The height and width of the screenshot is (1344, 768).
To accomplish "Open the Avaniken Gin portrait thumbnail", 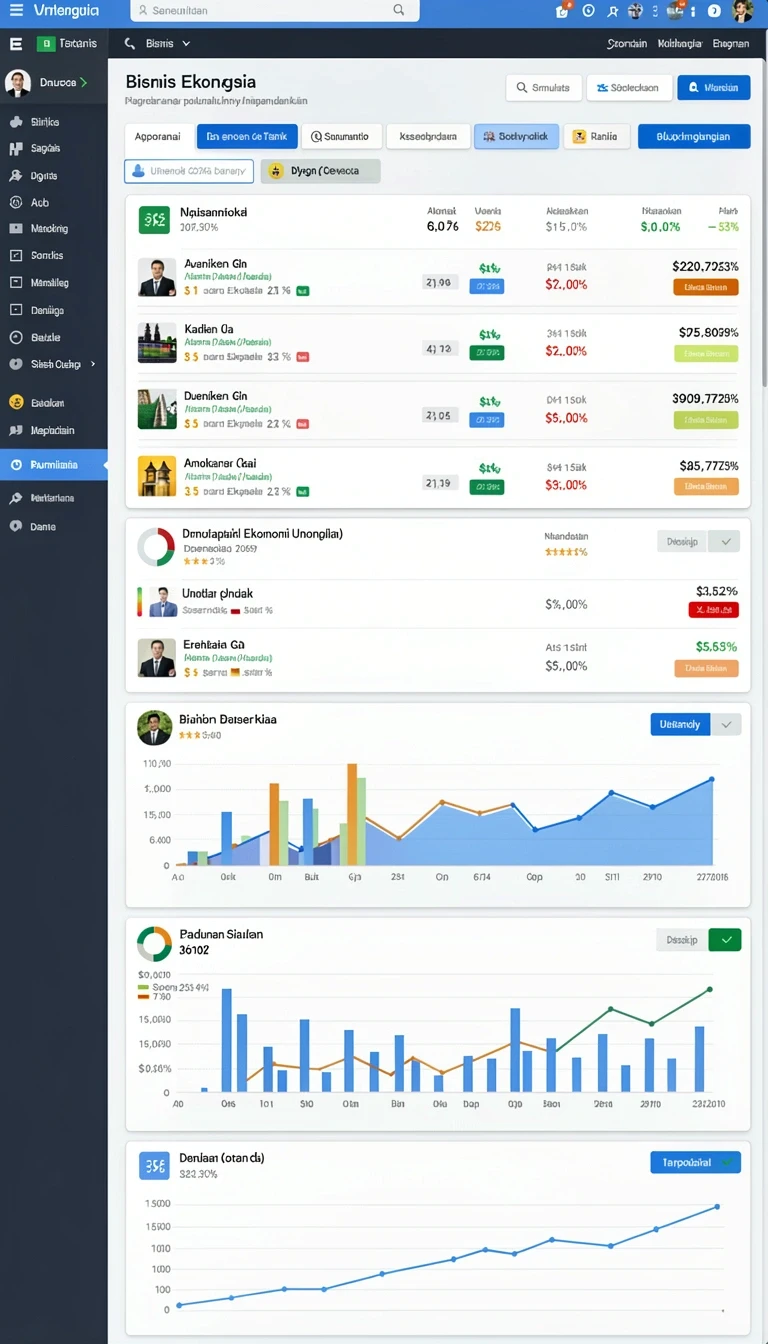I will pos(157,277).
